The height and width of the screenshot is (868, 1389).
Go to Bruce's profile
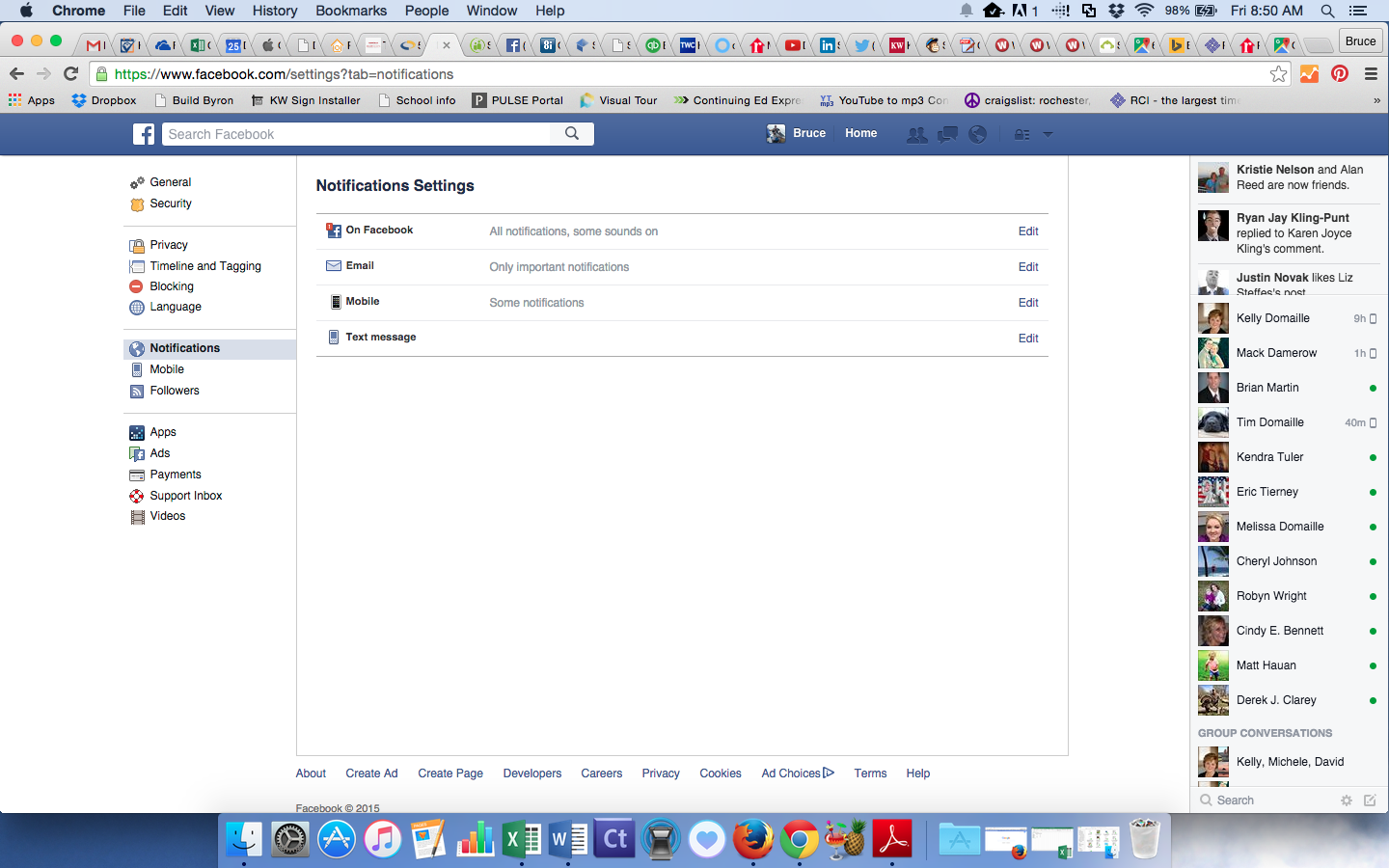[796, 134]
